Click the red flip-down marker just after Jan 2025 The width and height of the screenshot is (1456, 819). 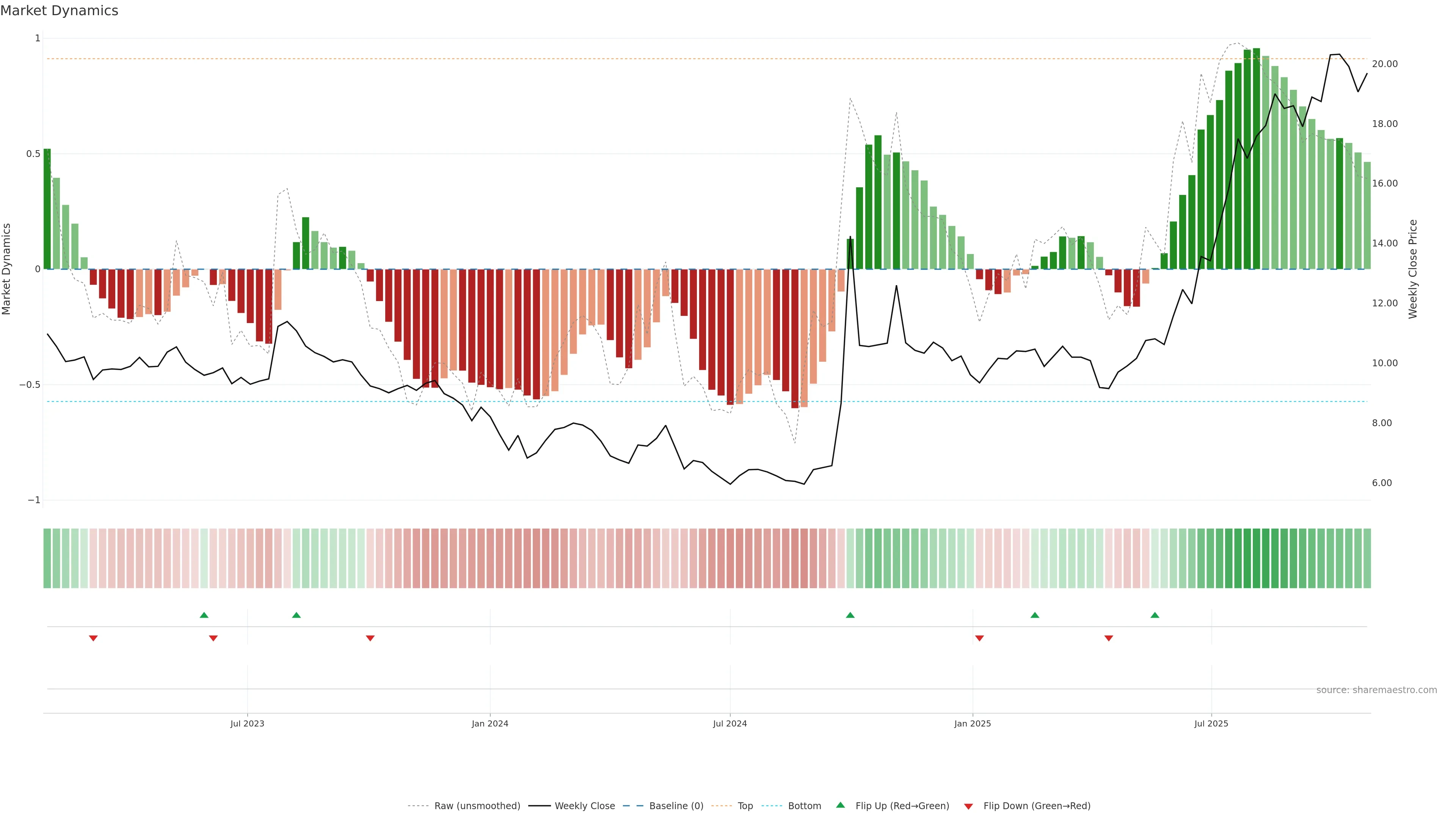pos(979,638)
